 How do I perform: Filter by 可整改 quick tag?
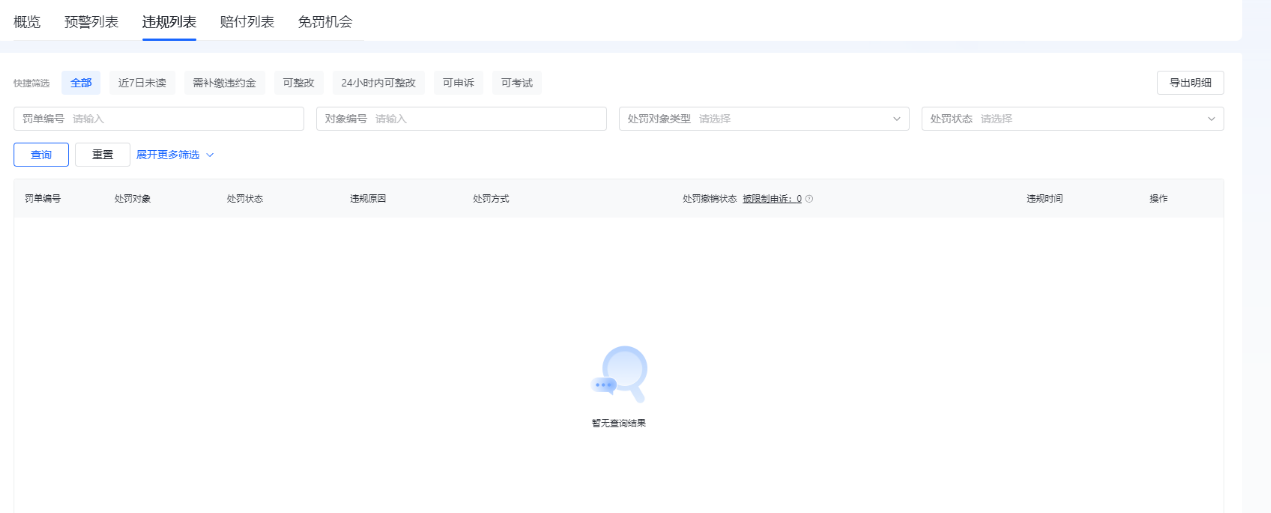point(298,83)
